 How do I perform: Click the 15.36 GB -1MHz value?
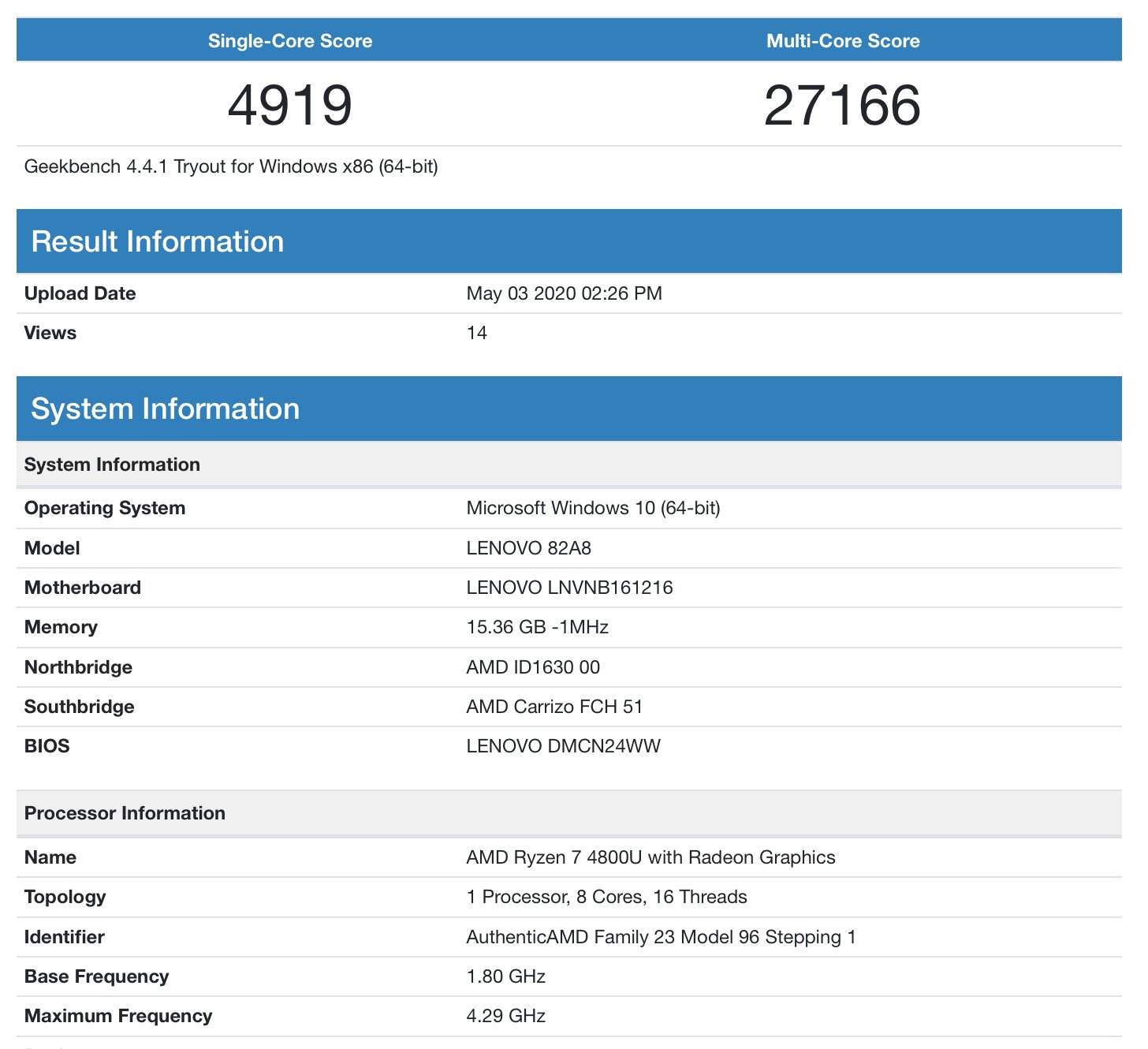point(537,627)
